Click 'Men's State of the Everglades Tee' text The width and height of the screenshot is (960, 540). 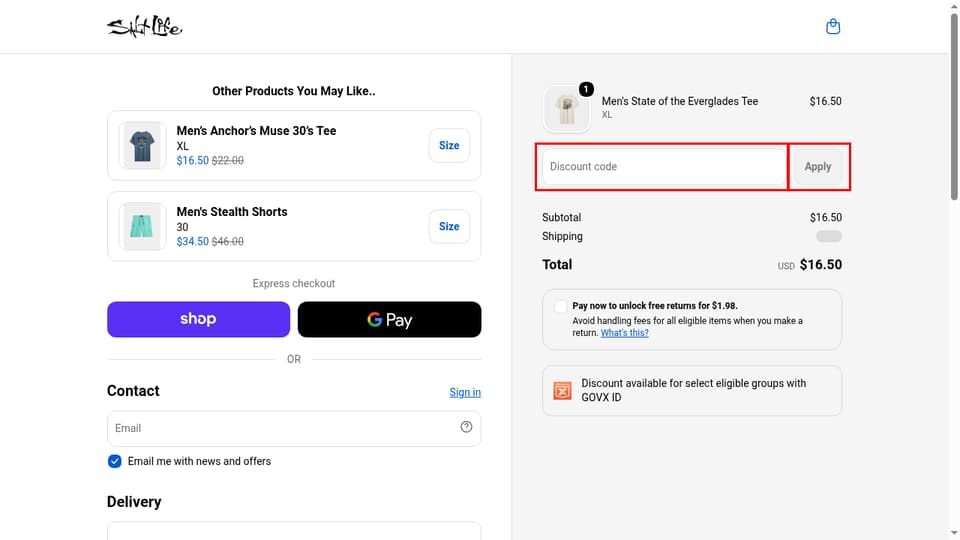coord(680,101)
